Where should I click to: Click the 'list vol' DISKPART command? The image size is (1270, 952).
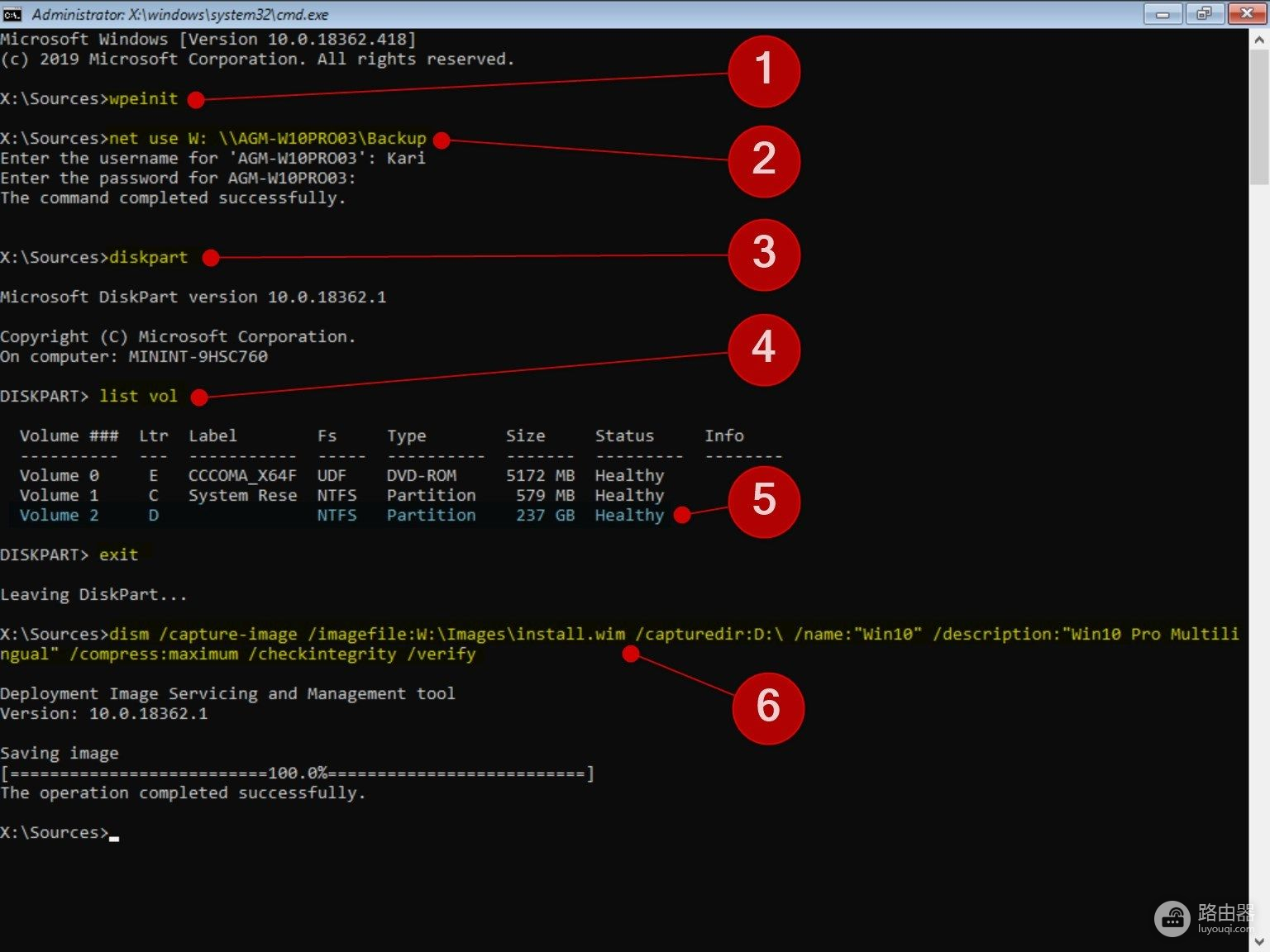point(138,397)
